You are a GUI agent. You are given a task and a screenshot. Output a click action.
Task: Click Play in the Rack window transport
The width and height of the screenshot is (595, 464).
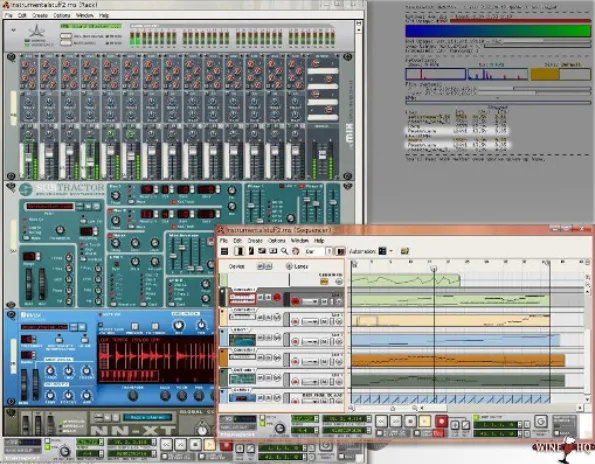(209, 444)
